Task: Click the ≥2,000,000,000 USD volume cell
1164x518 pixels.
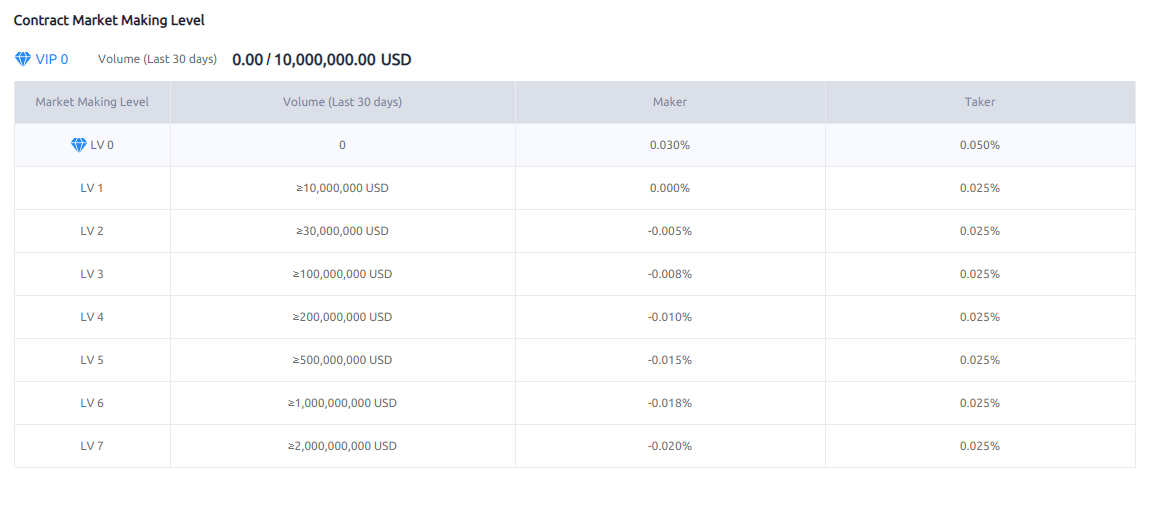Action: pyautogui.click(x=342, y=446)
